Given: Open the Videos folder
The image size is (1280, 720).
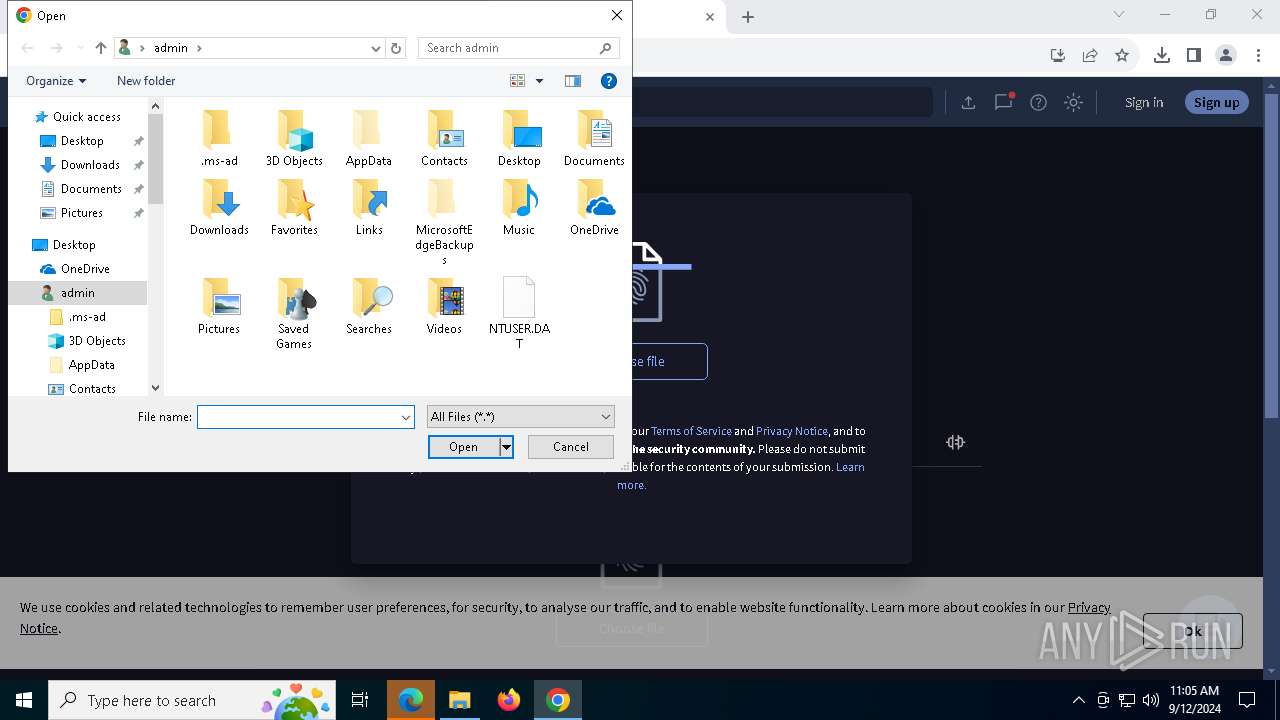Looking at the screenshot, I should [x=444, y=307].
